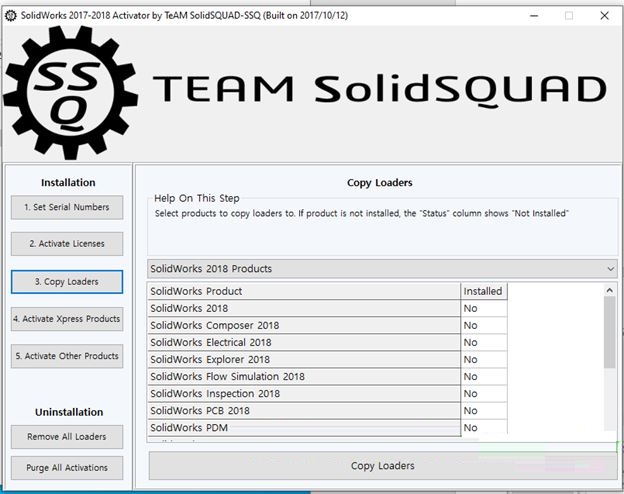Pick the SolidWorks PCB 2018 row
The image size is (624, 494).
coord(327,410)
